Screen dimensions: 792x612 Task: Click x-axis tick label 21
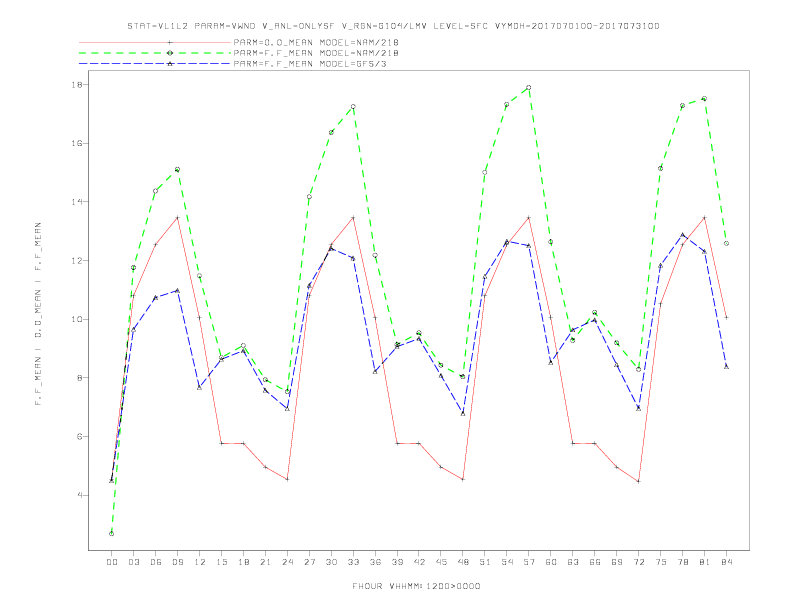click(265, 562)
